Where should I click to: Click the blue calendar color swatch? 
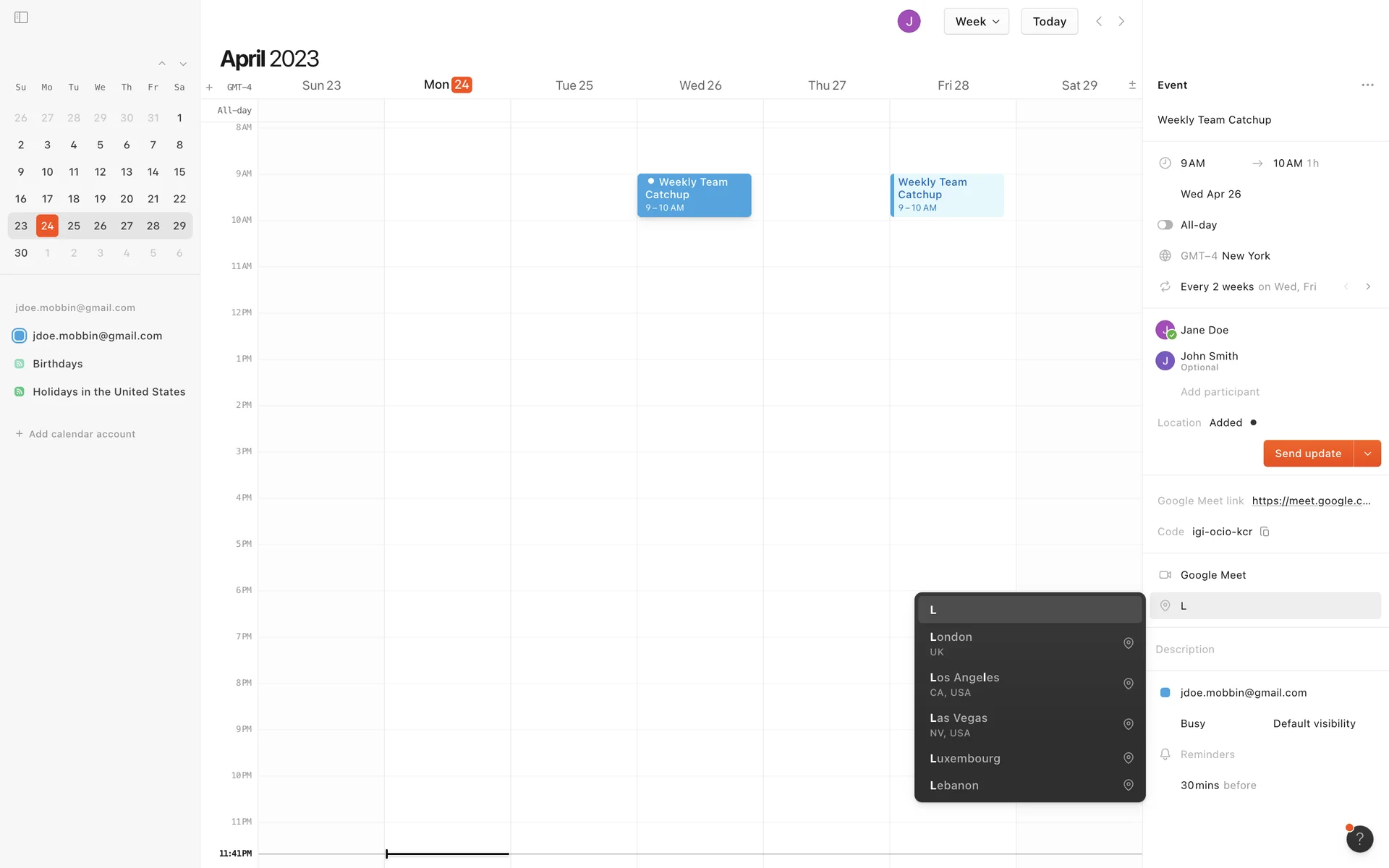pyautogui.click(x=1165, y=693)
